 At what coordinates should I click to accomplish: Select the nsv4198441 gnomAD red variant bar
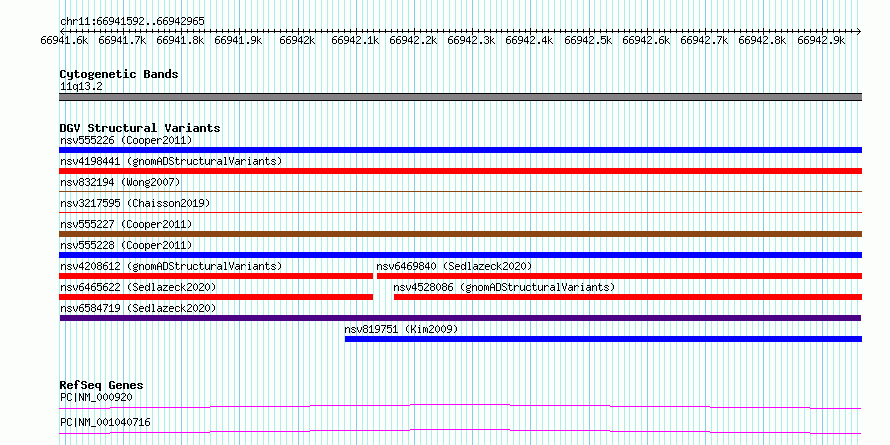460,171
